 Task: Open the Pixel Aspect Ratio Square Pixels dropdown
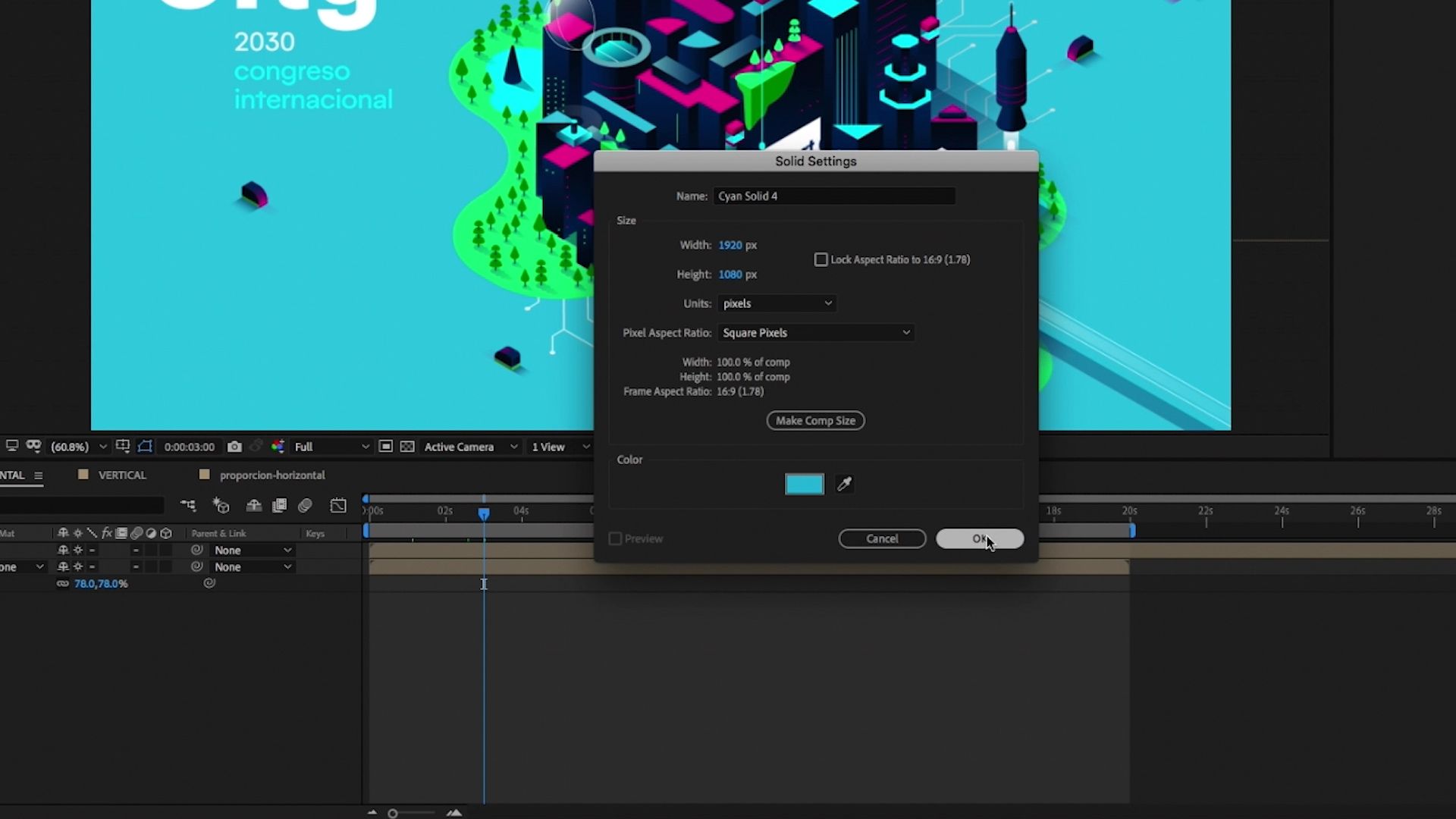click(x=816, y=333)
